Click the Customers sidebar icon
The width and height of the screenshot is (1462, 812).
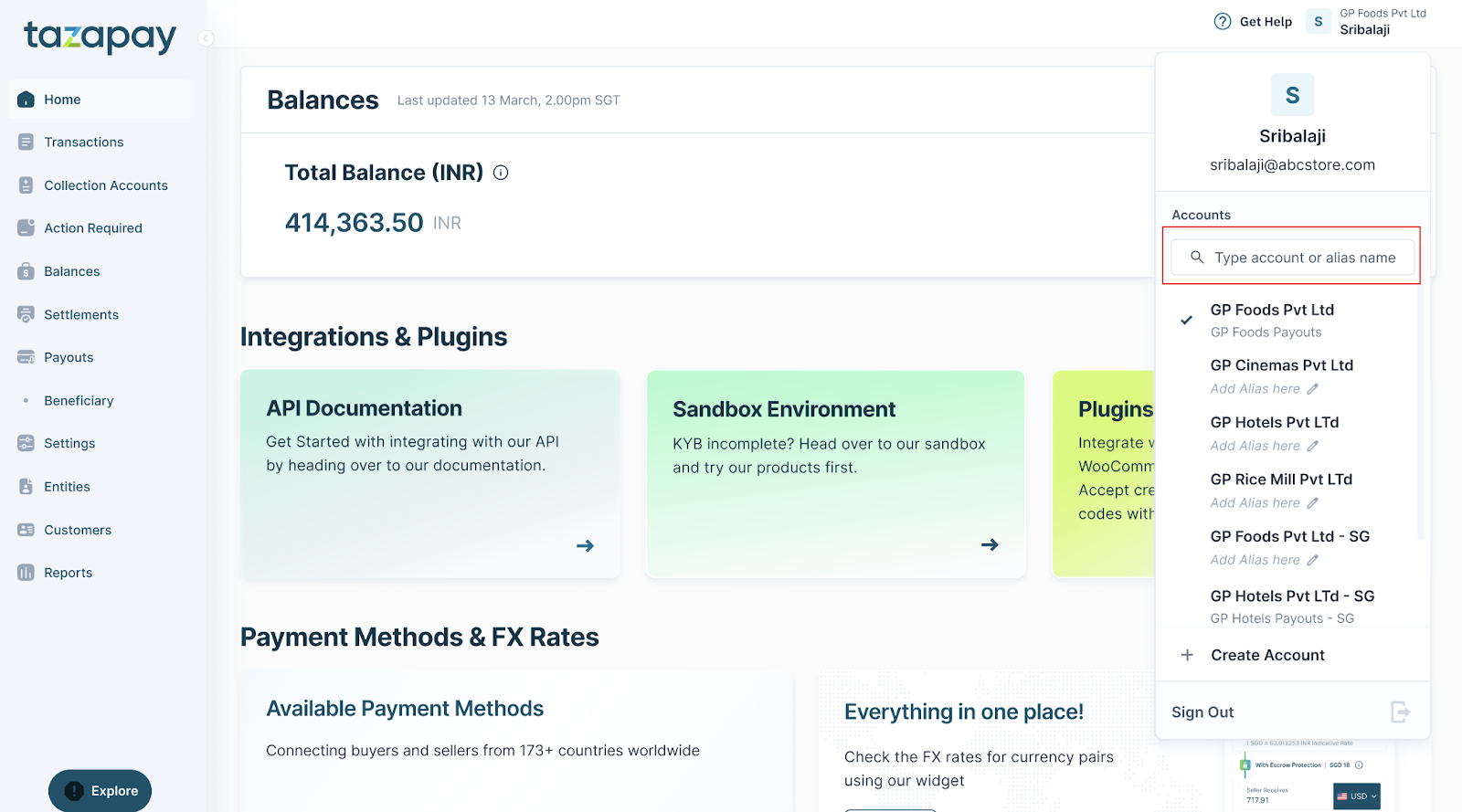tap(26, 530)
